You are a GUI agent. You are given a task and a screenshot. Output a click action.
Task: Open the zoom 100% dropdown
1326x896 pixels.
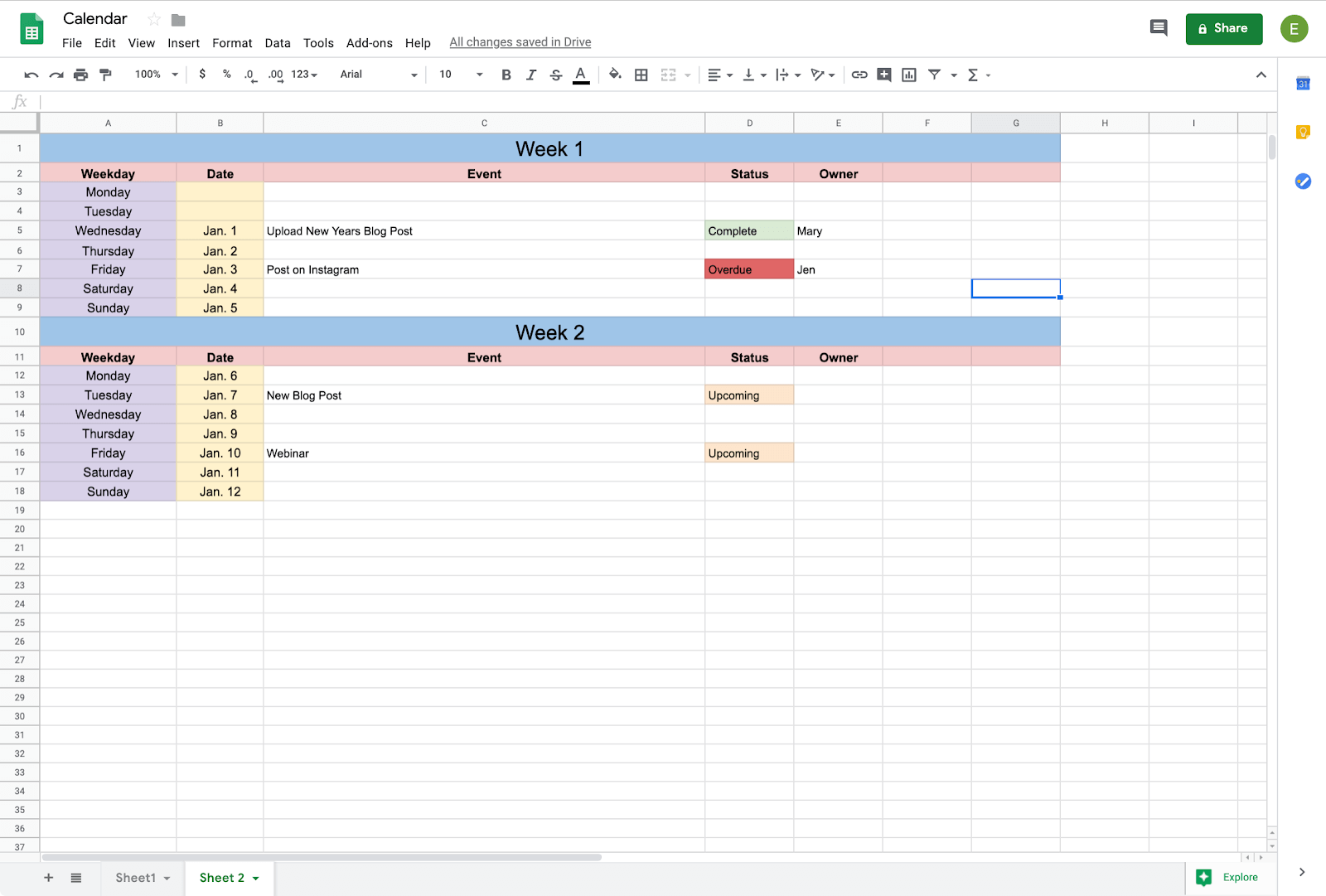click(157, 75)
